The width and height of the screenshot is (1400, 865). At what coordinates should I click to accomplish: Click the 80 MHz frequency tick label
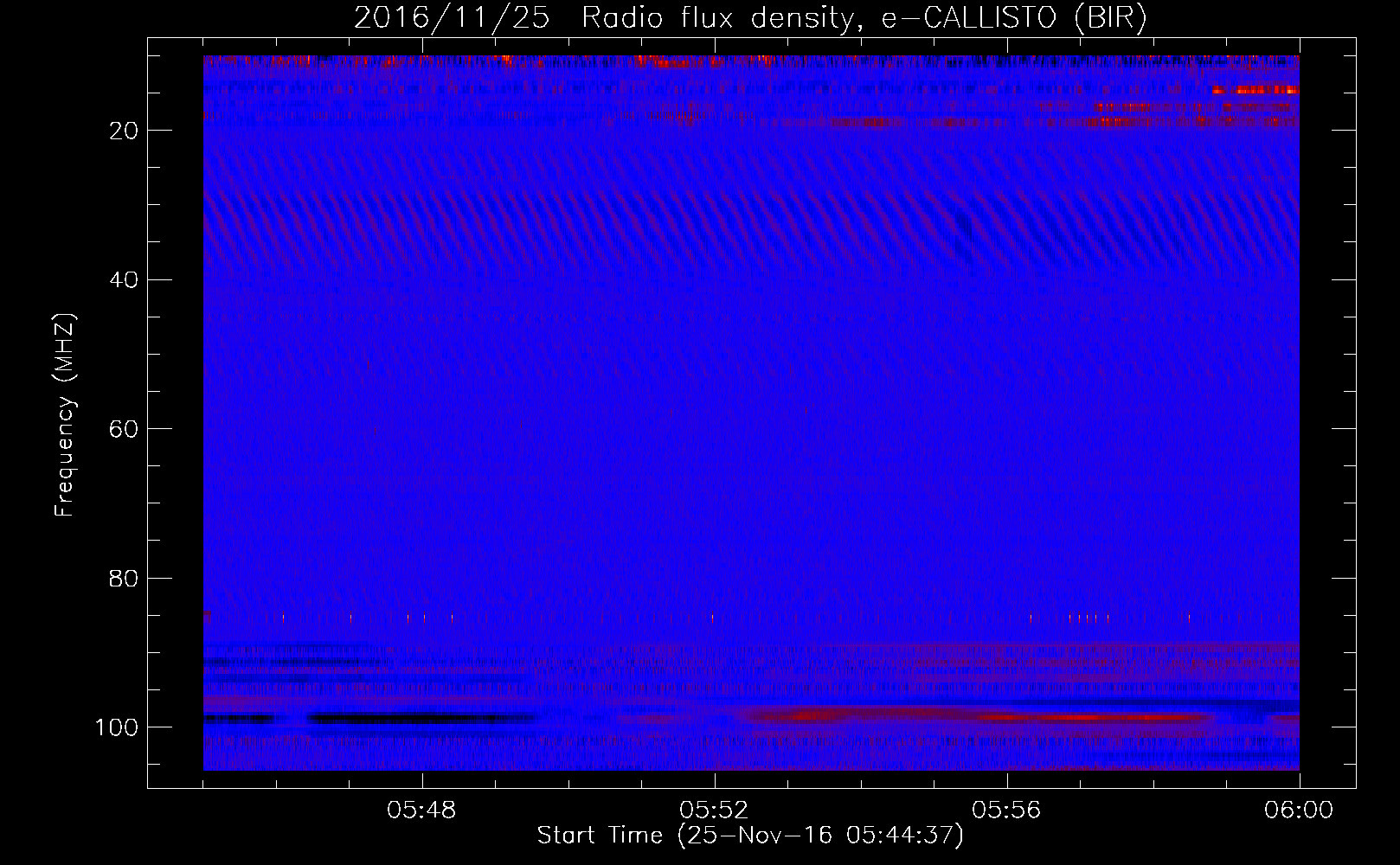tap(125, 578)
